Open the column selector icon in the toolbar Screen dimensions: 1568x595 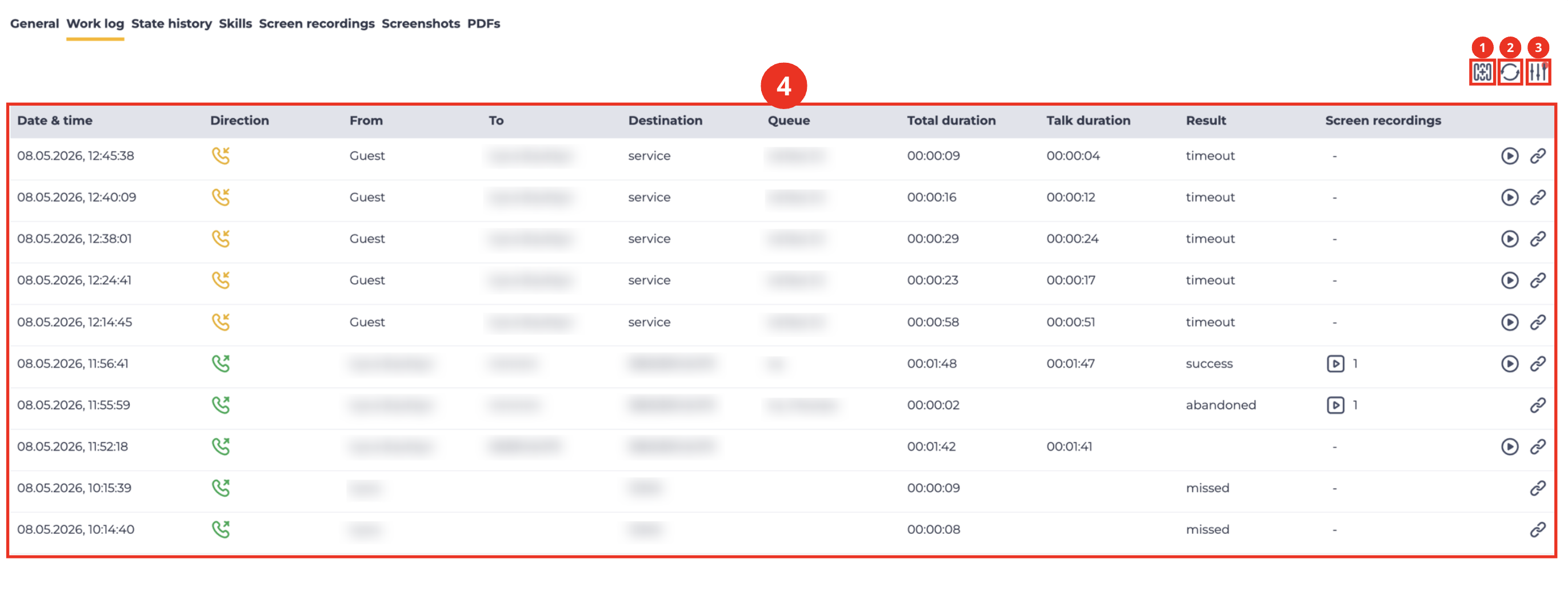click(x=1482, y=73)
